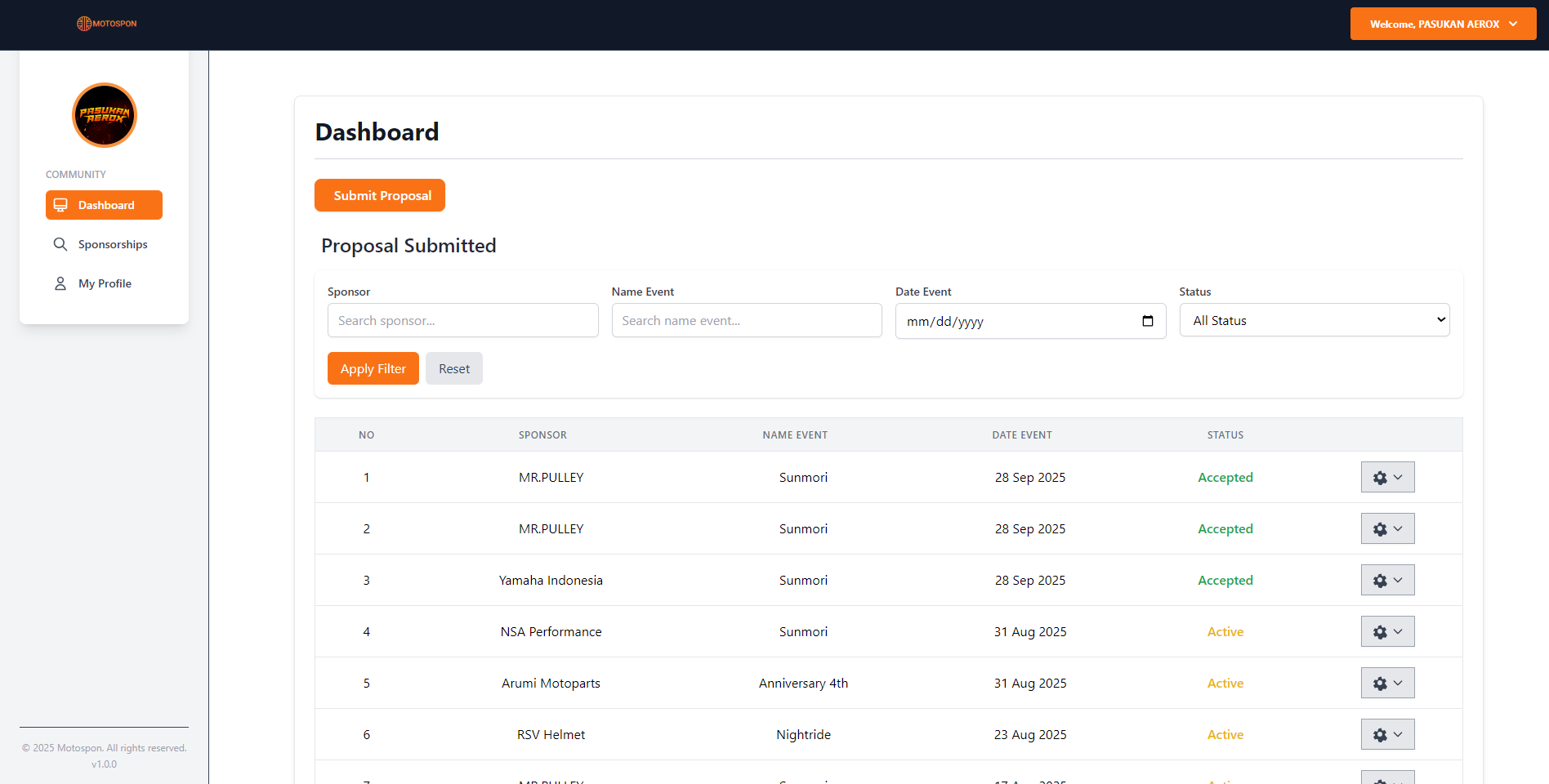1549x784 pixels.
Task: Click the PASUKAN AEROX profile avatar
Action: pos(104,115)
